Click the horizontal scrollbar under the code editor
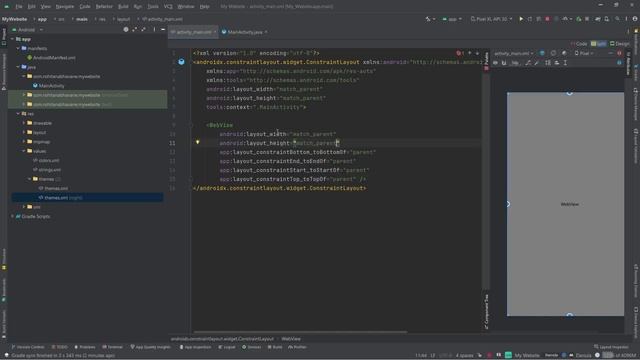 tap(300, 332)
